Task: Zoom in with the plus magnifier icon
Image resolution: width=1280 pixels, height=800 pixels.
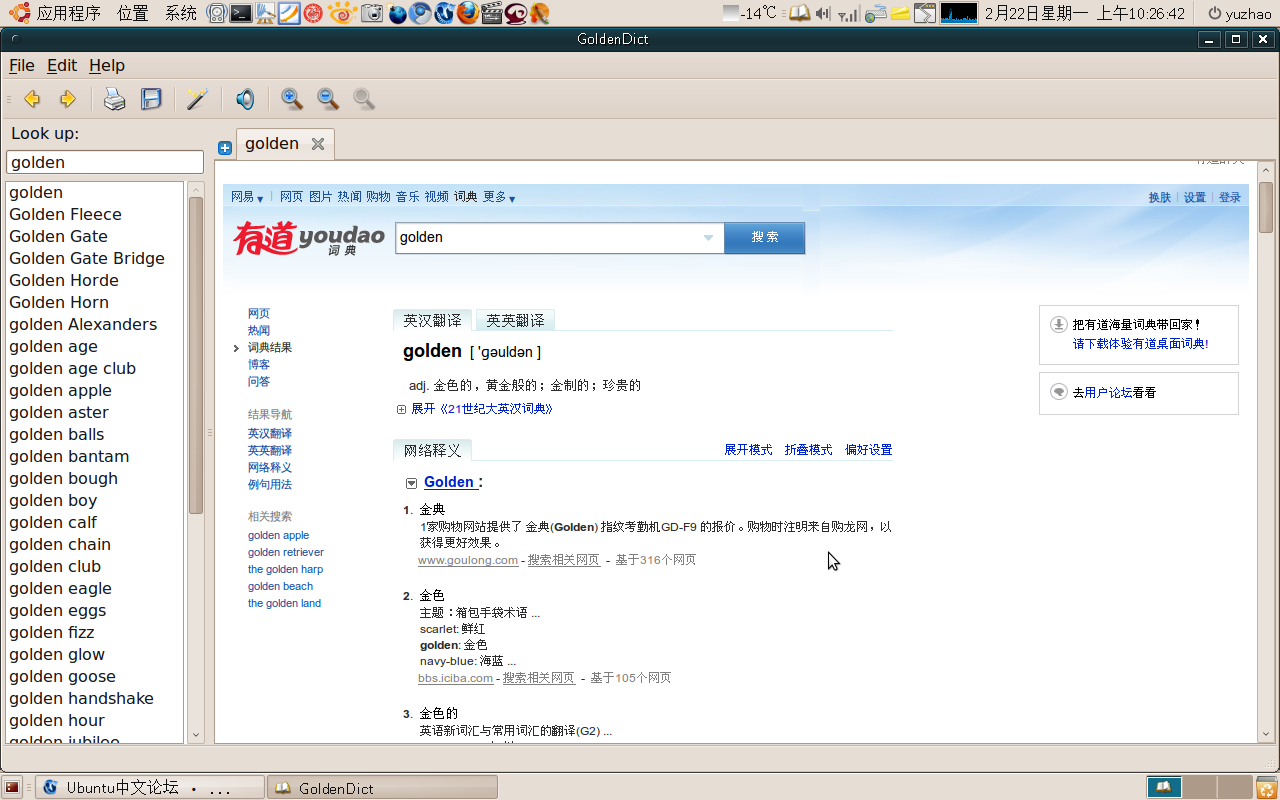Action: 292,99
